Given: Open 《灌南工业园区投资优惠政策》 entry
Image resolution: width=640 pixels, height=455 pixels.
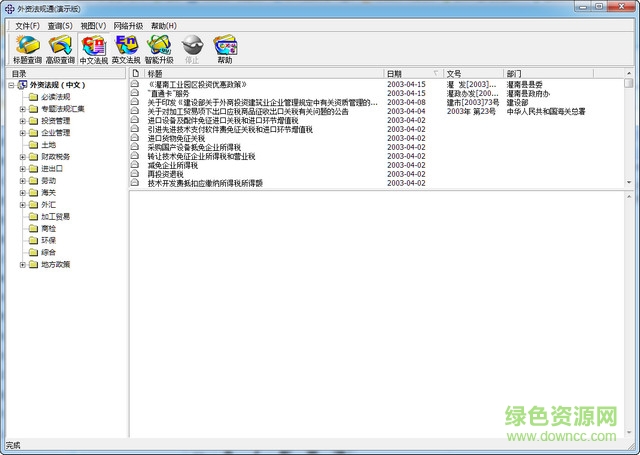Looking at the screenshot, I should coord(197,84).
